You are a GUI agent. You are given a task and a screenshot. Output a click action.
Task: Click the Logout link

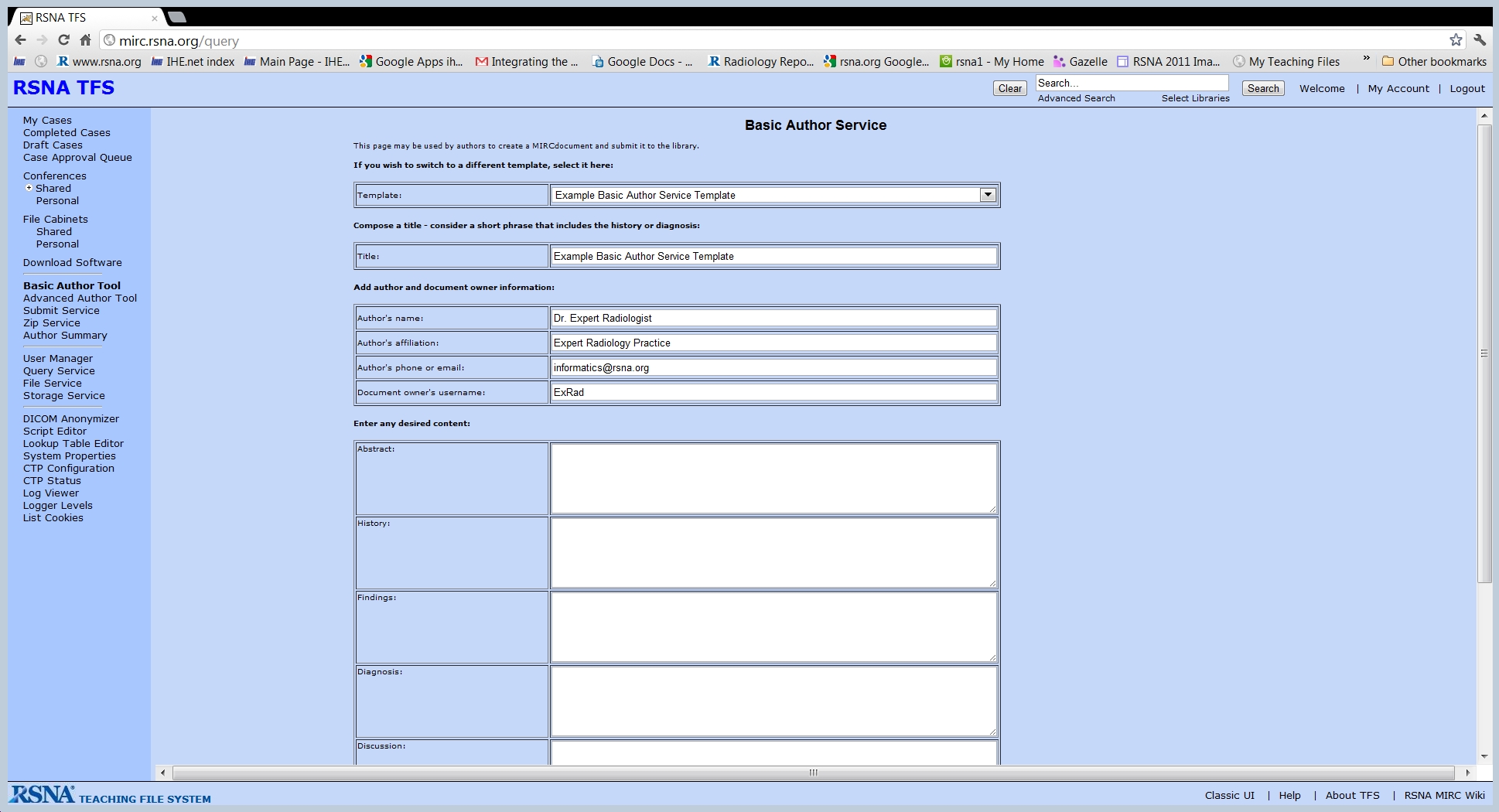click(x=1467, y=89)
